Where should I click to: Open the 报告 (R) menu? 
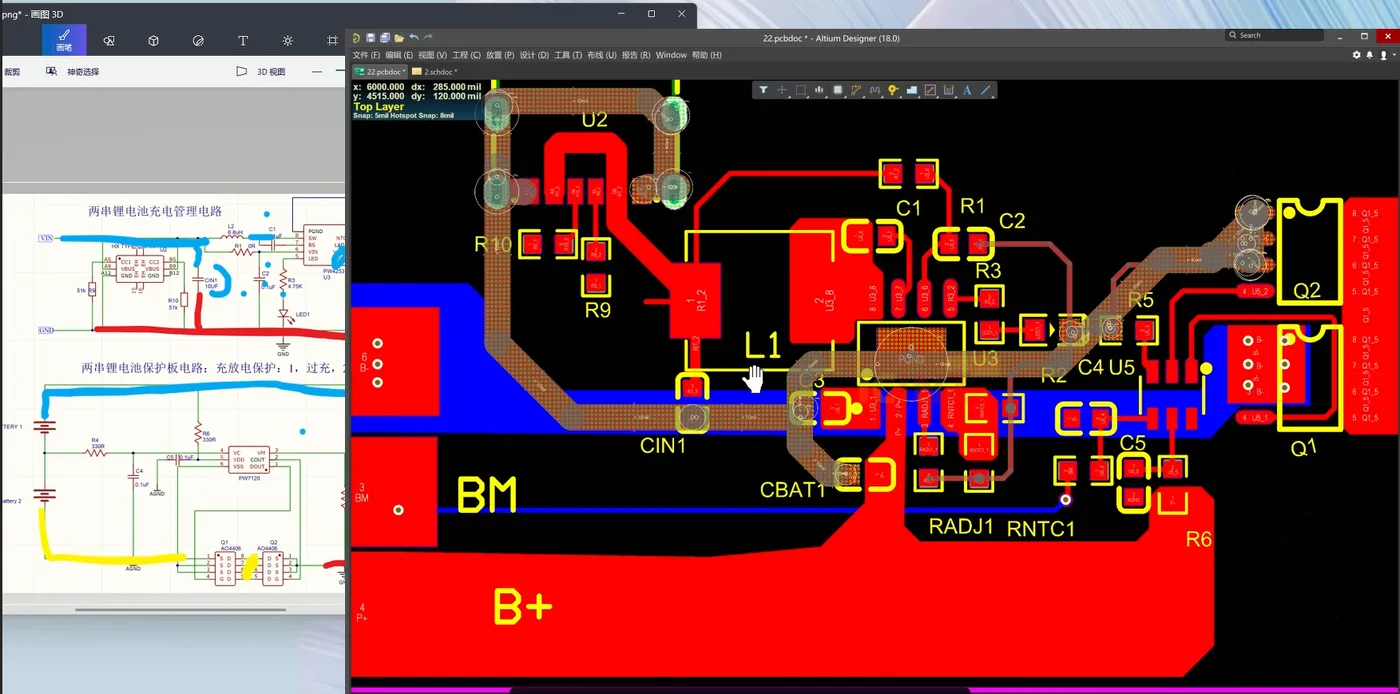click(636, 55)
